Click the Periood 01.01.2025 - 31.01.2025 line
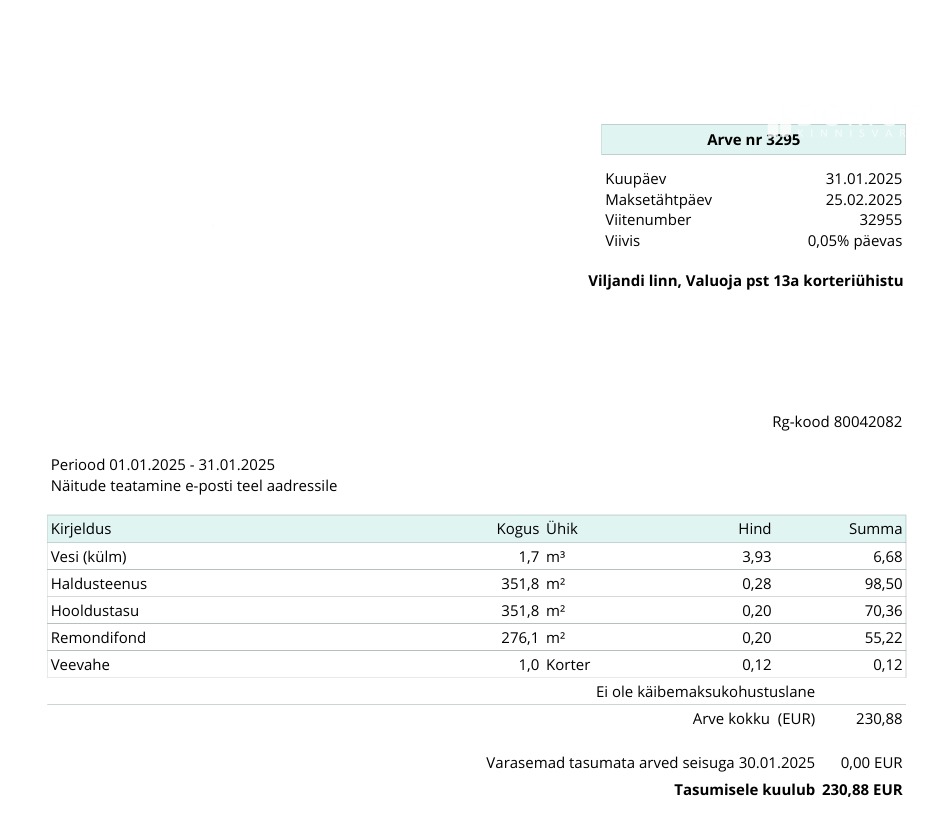The height and width of the screenshot is (815, 937). (163, 465)
